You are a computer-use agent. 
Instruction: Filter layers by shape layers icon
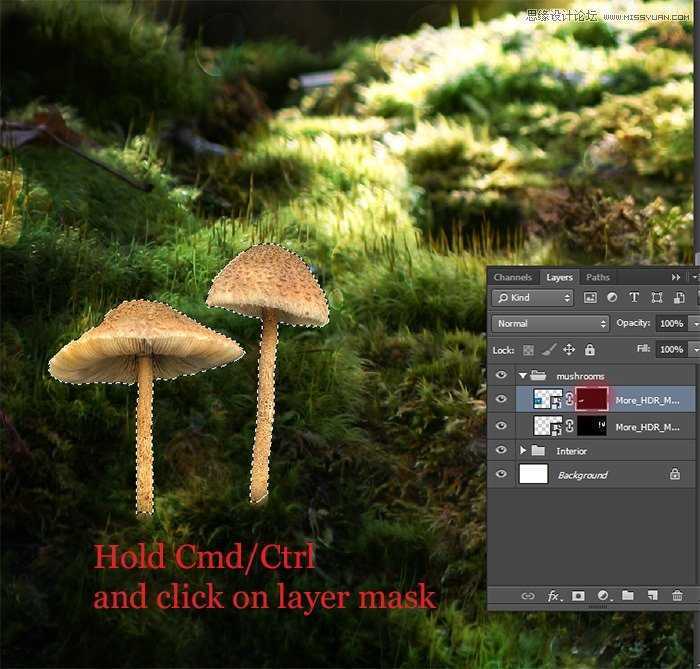[x=656, y=297]
